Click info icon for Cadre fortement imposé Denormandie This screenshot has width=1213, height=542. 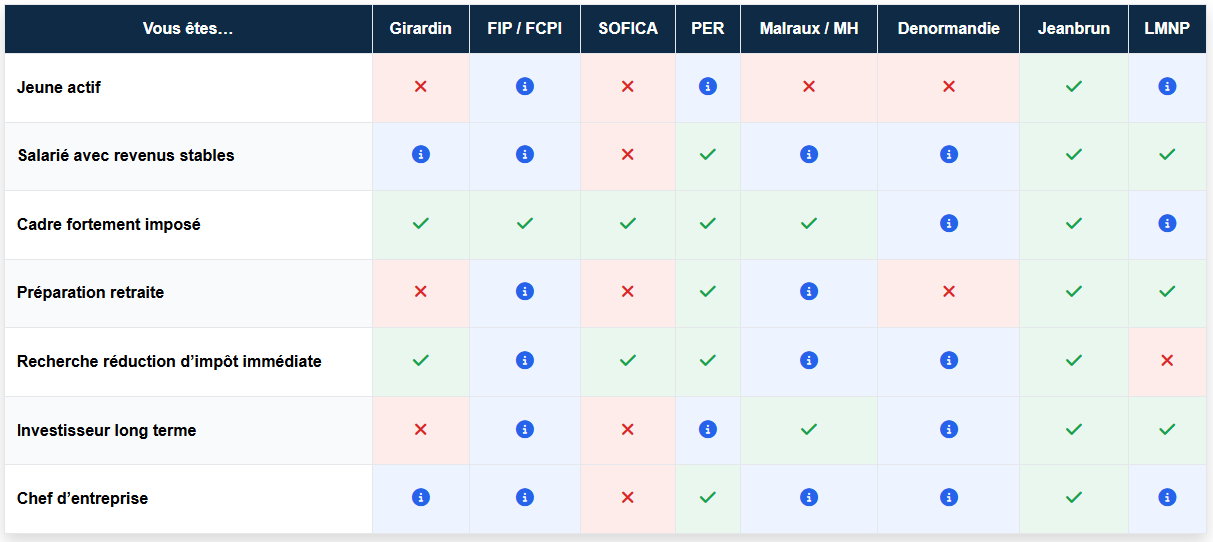tap(949, 224)
